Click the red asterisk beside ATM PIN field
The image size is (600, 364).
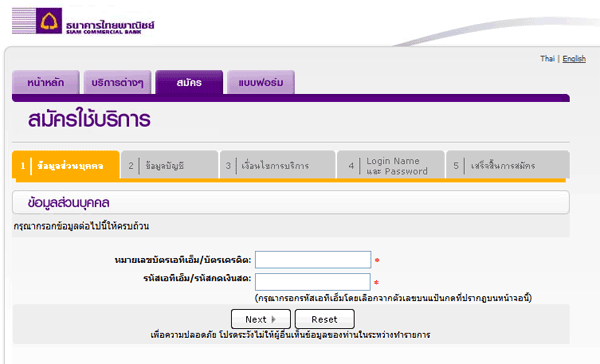coord(376,282)
